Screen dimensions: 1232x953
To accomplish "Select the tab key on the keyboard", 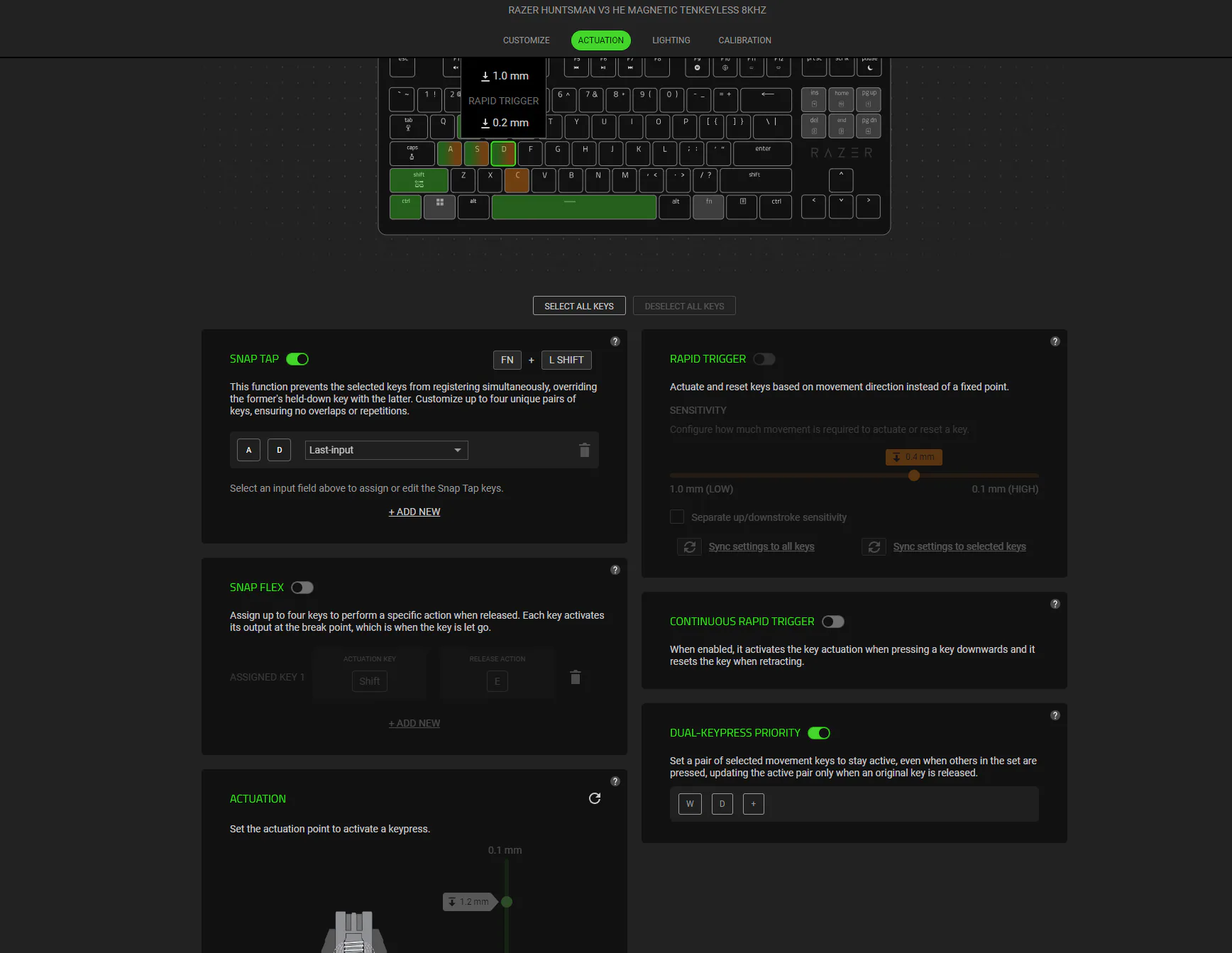I will tap(409, 126).
